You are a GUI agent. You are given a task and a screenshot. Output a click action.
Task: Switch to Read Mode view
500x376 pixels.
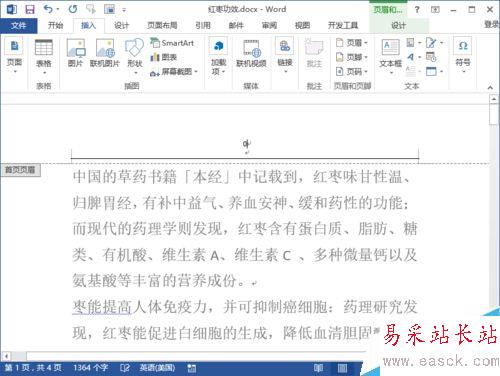pos(318,368)
